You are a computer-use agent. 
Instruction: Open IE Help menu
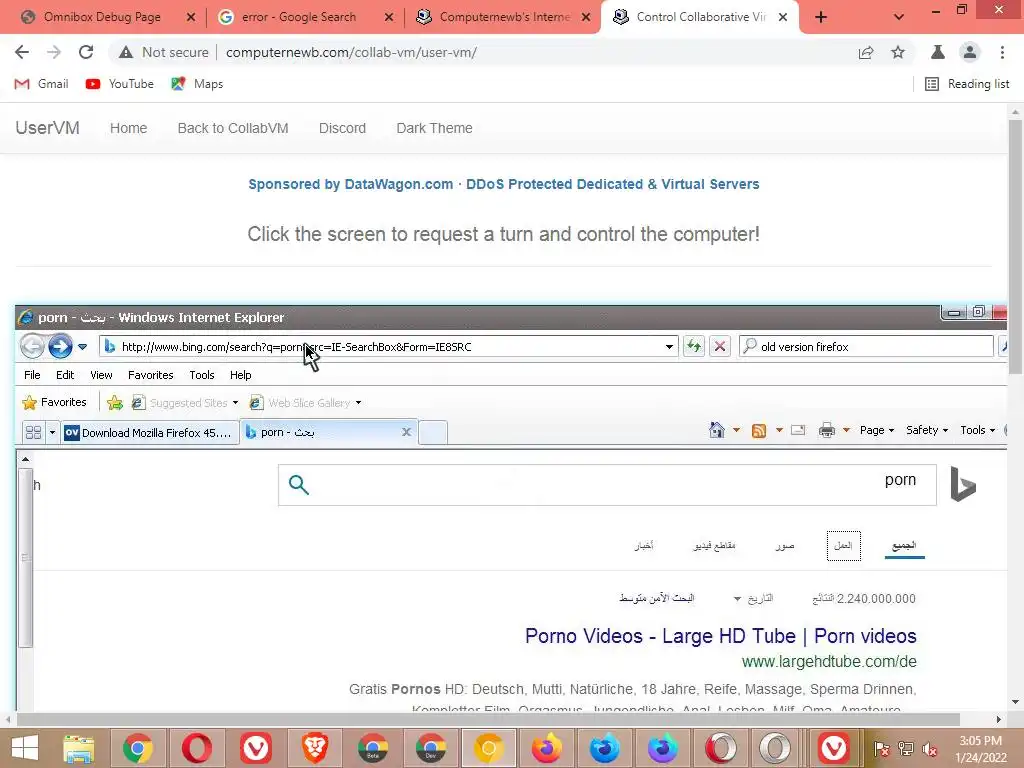[240, 375]
